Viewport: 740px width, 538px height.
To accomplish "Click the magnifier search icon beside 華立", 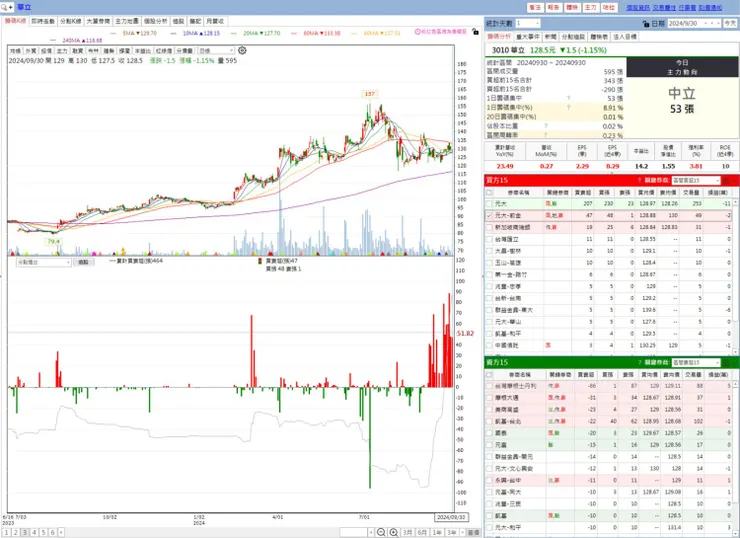I will (4, 8).
